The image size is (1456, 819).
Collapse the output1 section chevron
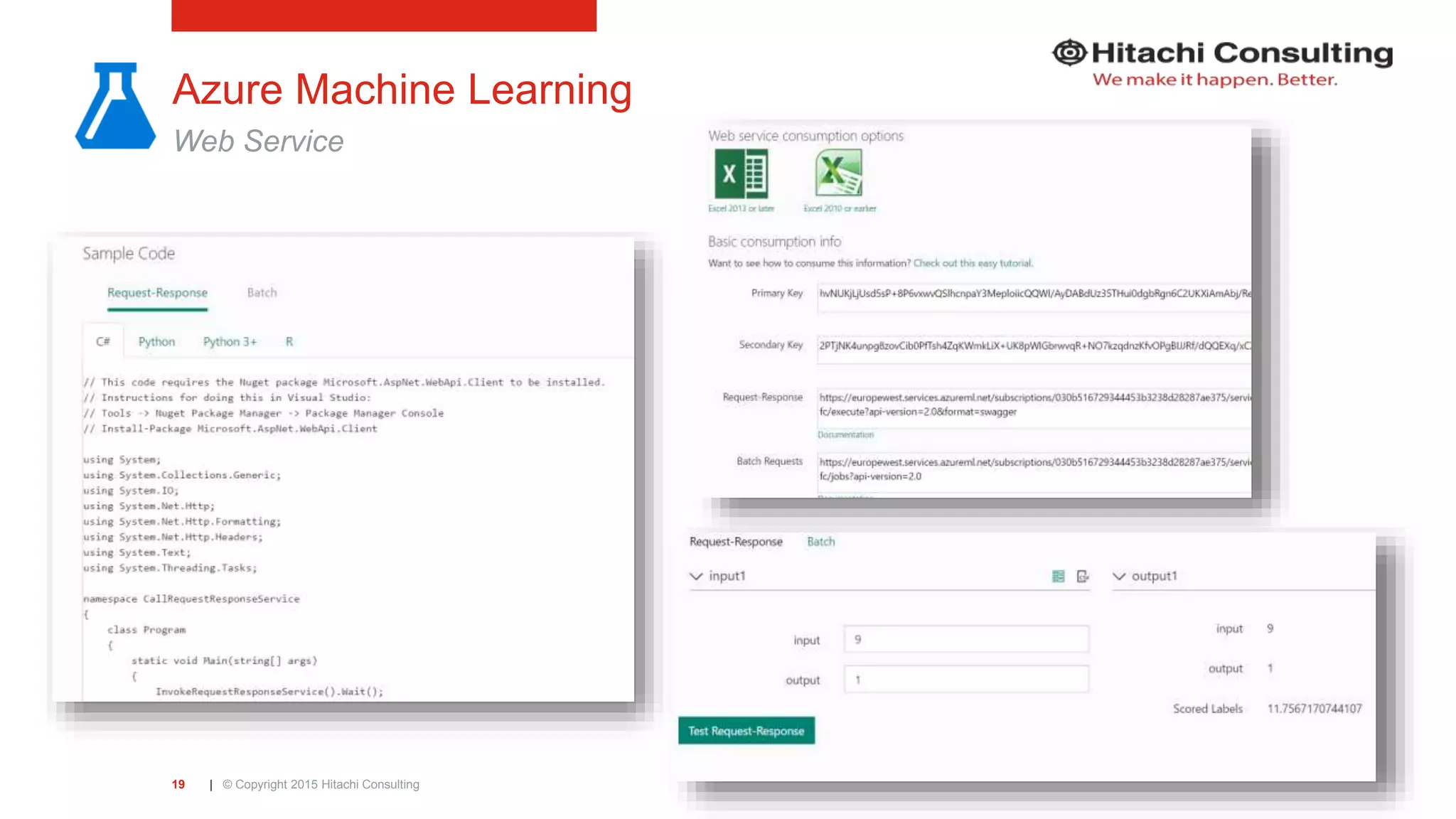[x=1119, y=576]
